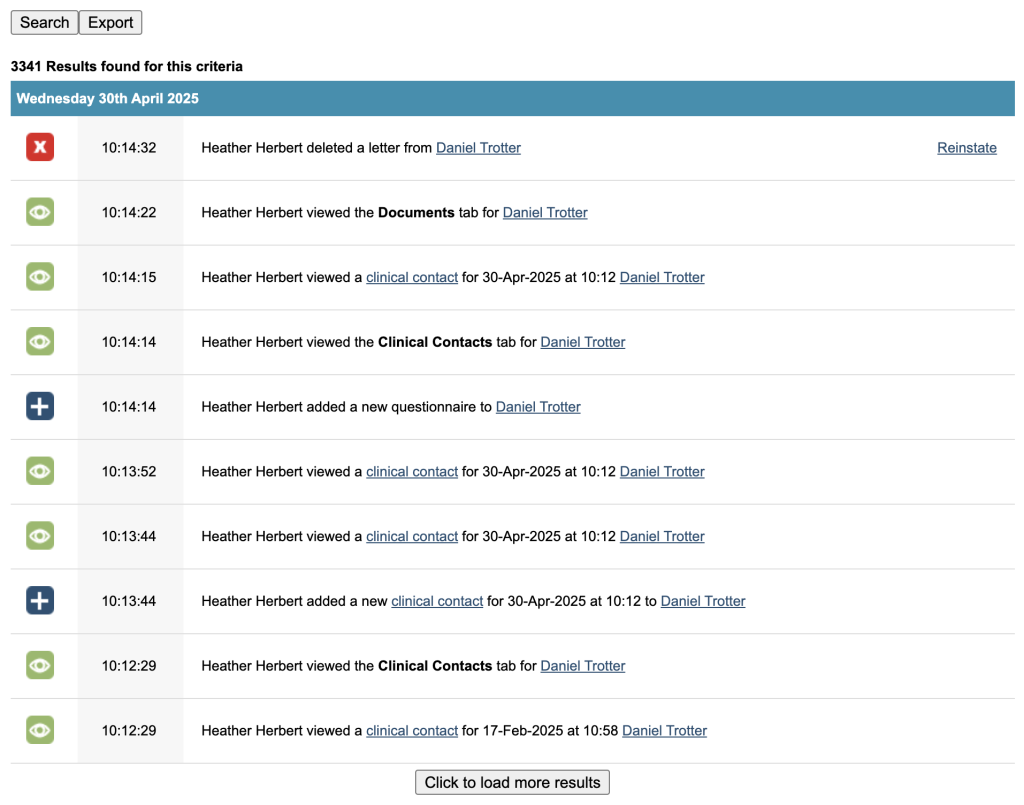
Task: Reinstate the deleted letter
Action: 966,148
